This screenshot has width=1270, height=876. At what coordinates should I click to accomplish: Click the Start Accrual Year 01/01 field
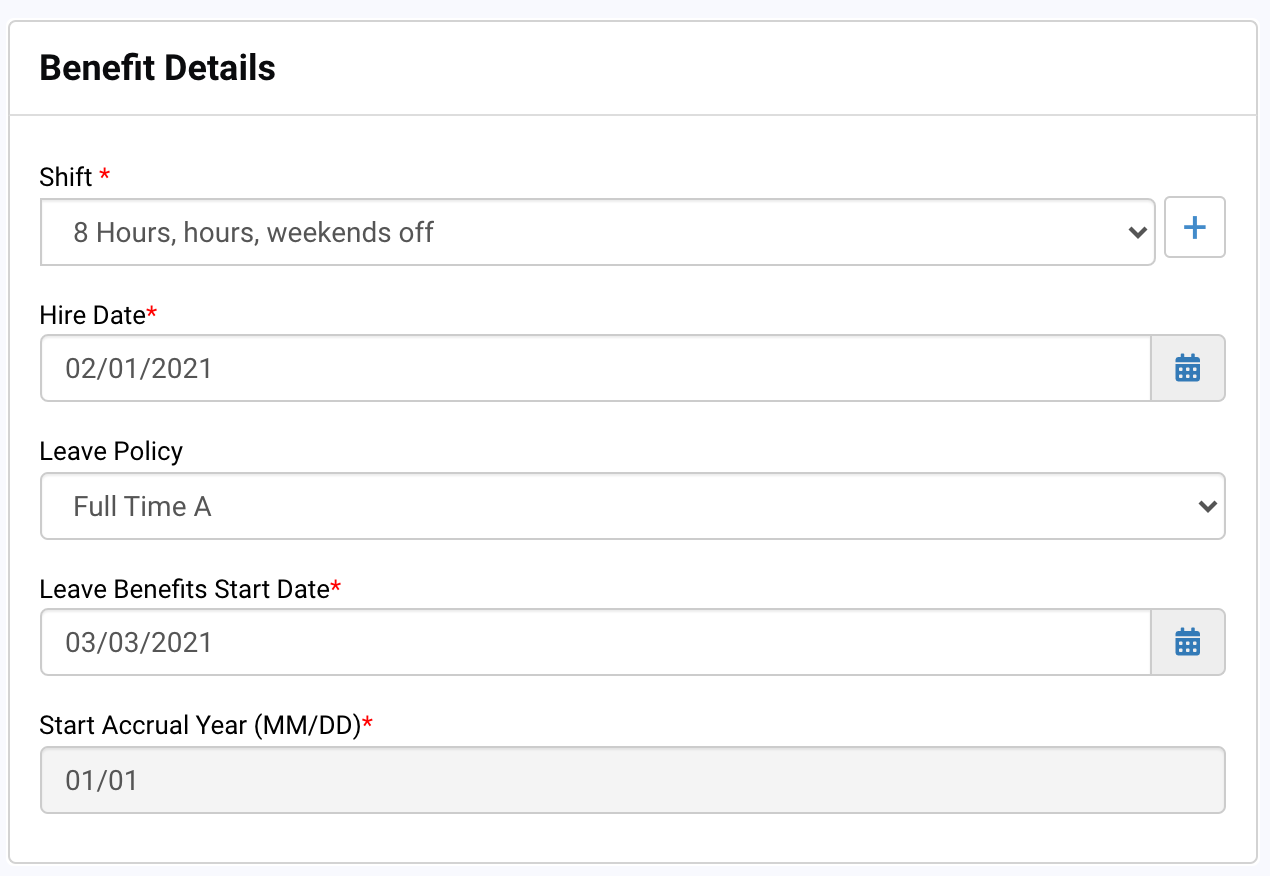633,780
